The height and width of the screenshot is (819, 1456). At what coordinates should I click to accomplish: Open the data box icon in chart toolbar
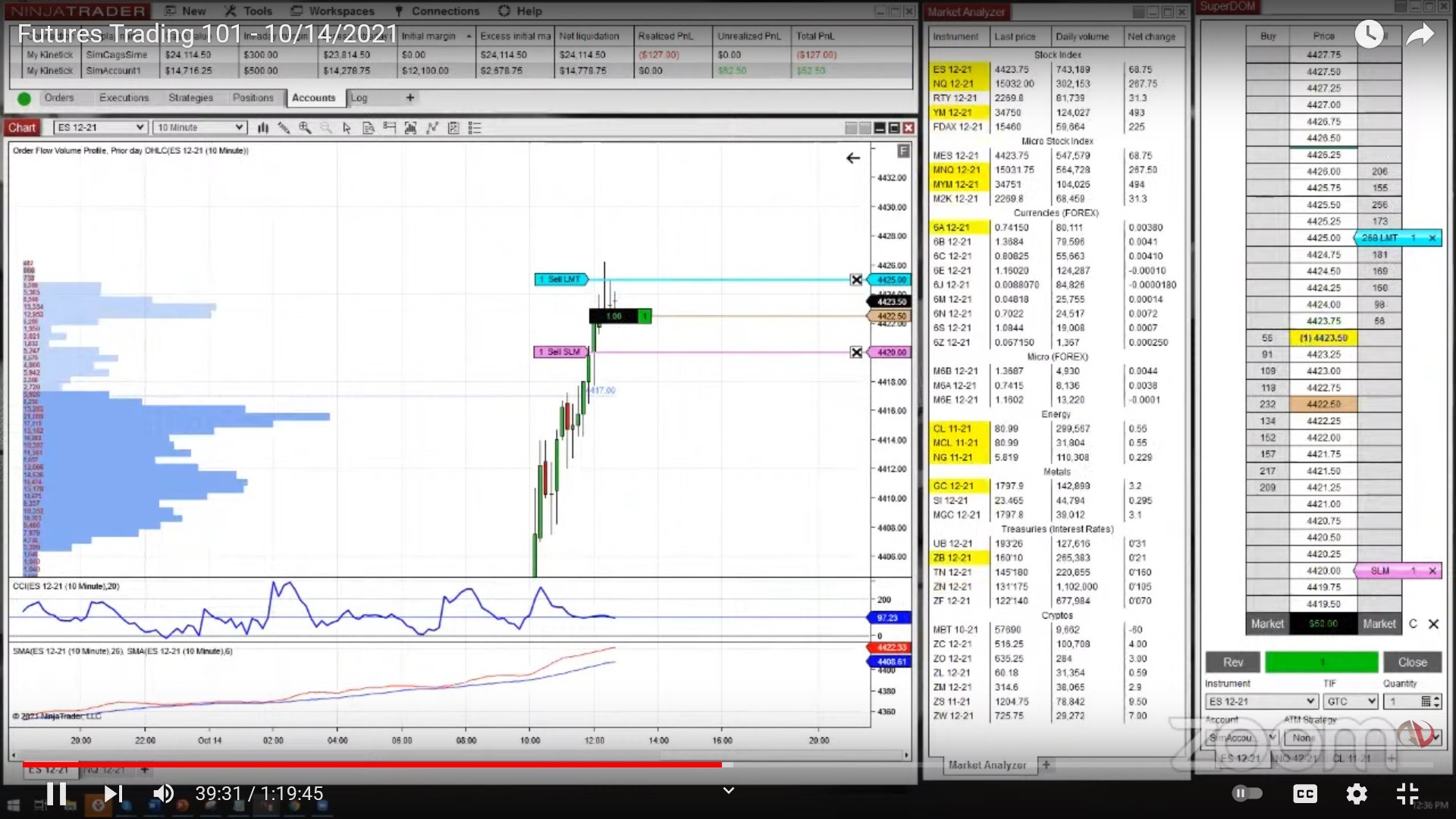pos(368,127)
